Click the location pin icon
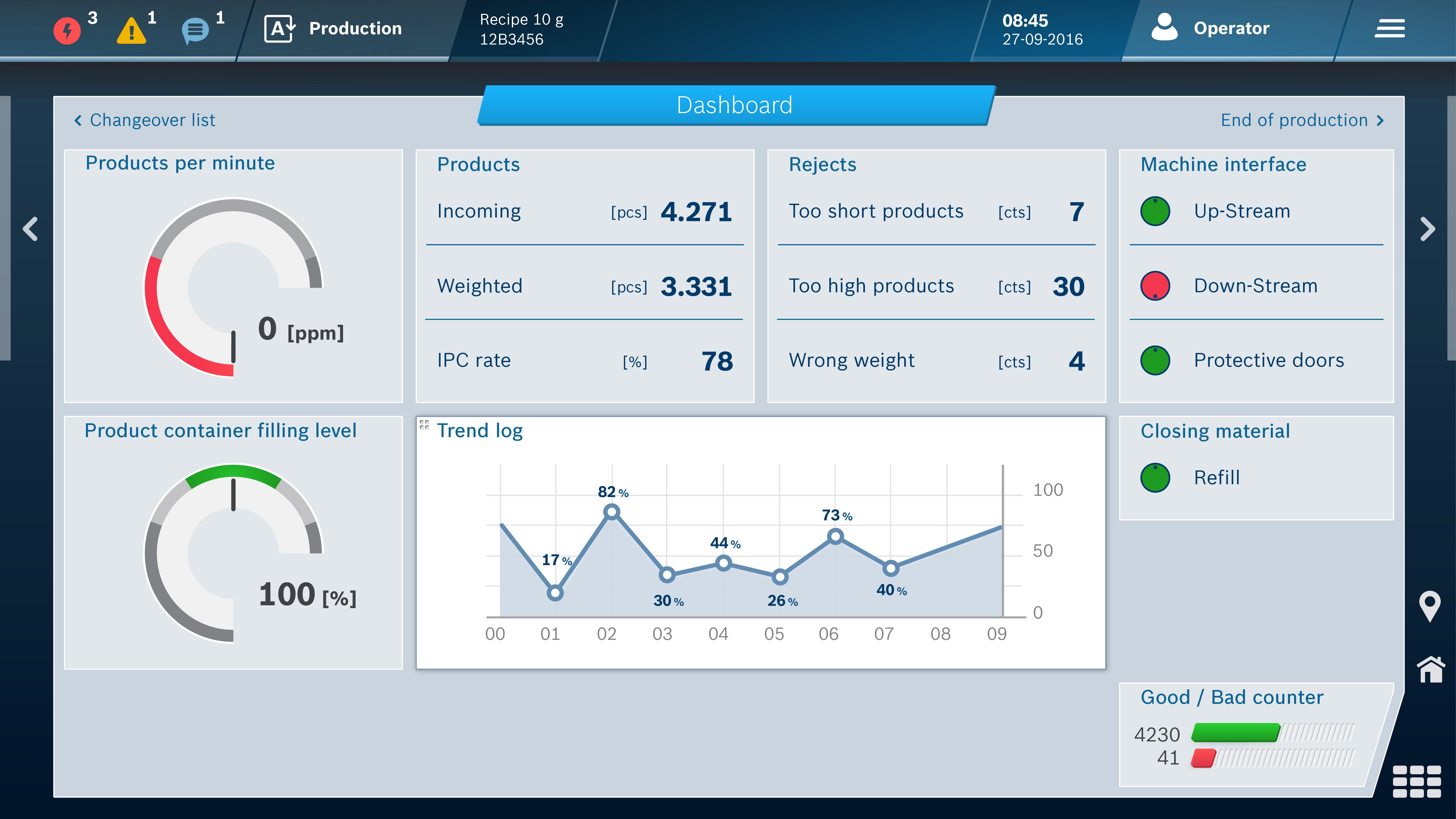1456x819 pixels. [x=1429, y=606]
